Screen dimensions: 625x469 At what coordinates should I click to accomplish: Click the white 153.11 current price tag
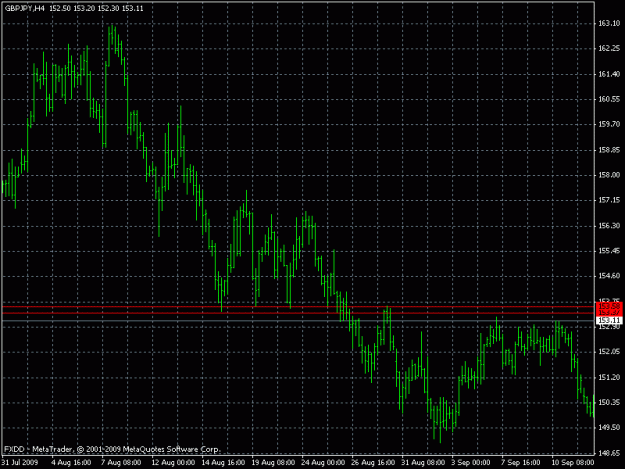[x=609, y=320]
